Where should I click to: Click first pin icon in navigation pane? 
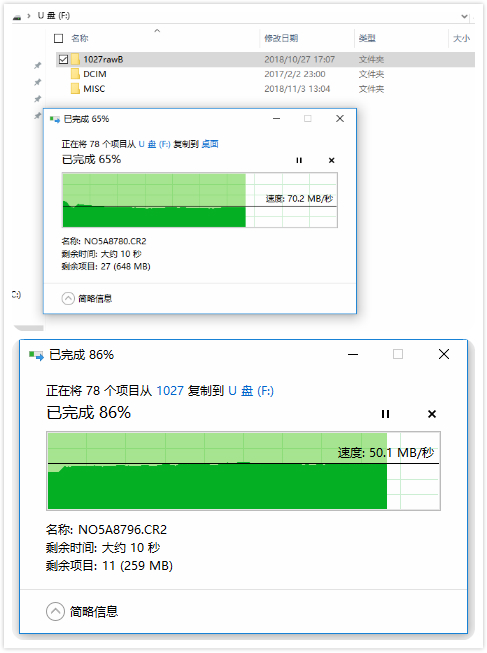37,65
